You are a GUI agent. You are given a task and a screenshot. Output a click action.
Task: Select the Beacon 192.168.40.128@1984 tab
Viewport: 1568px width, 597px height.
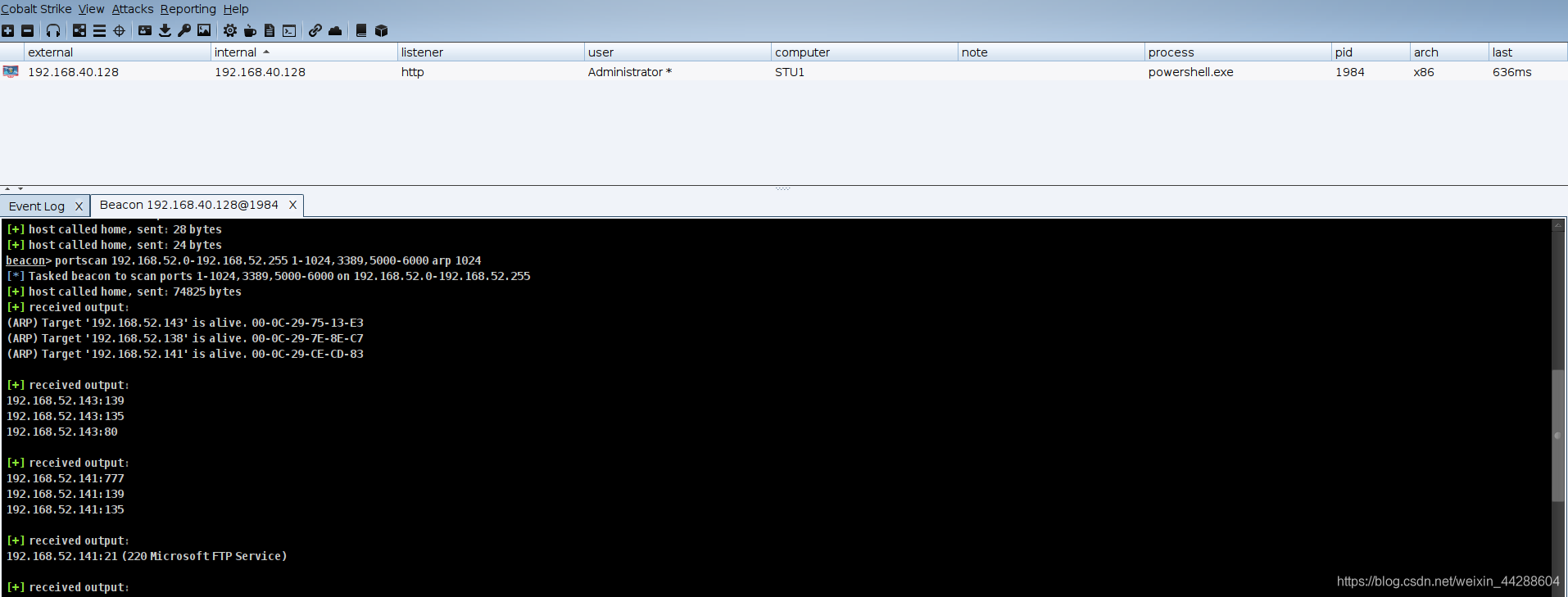pyautogui.click(x=188, y=205)
